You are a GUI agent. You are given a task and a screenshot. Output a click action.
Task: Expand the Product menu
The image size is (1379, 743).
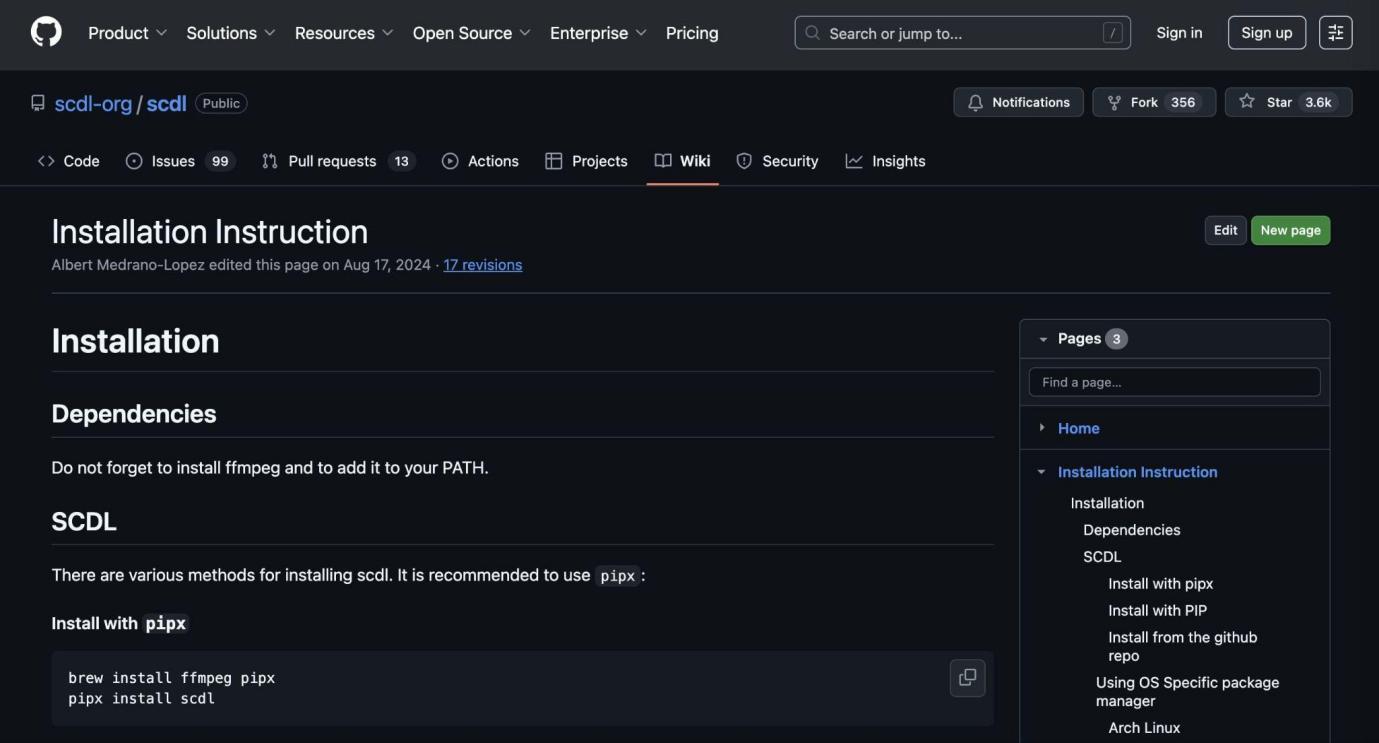(128, 33)
